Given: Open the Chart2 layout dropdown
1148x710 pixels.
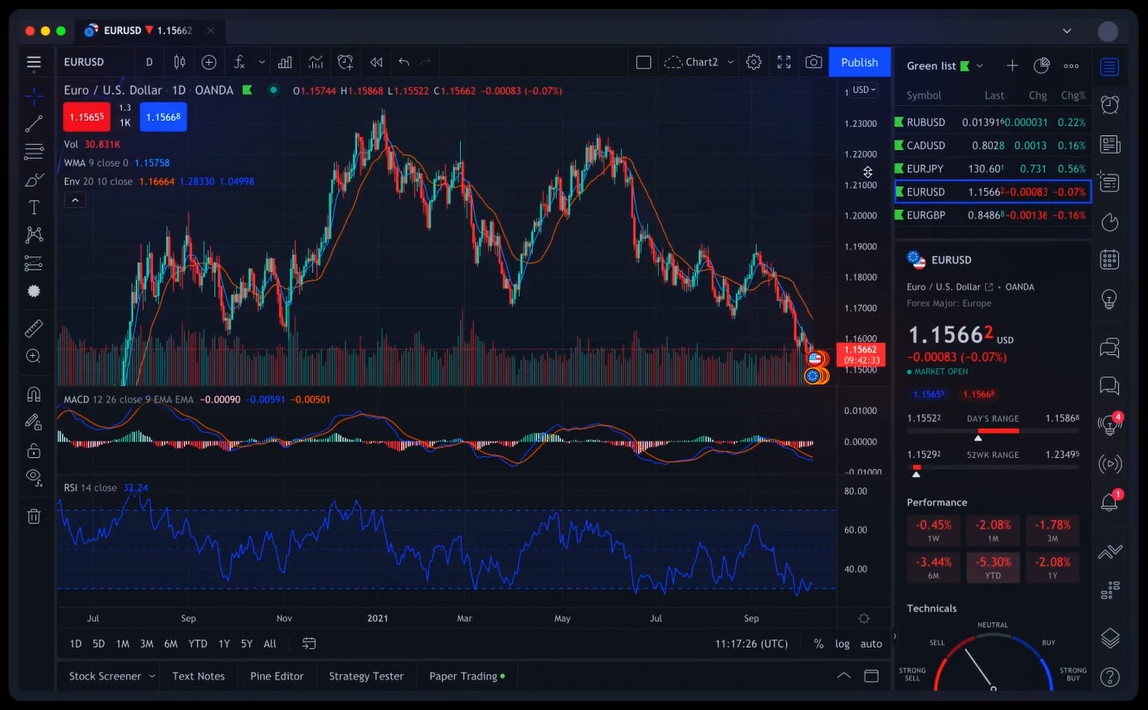Looking at the screenshot, I should tap(699, 62).
